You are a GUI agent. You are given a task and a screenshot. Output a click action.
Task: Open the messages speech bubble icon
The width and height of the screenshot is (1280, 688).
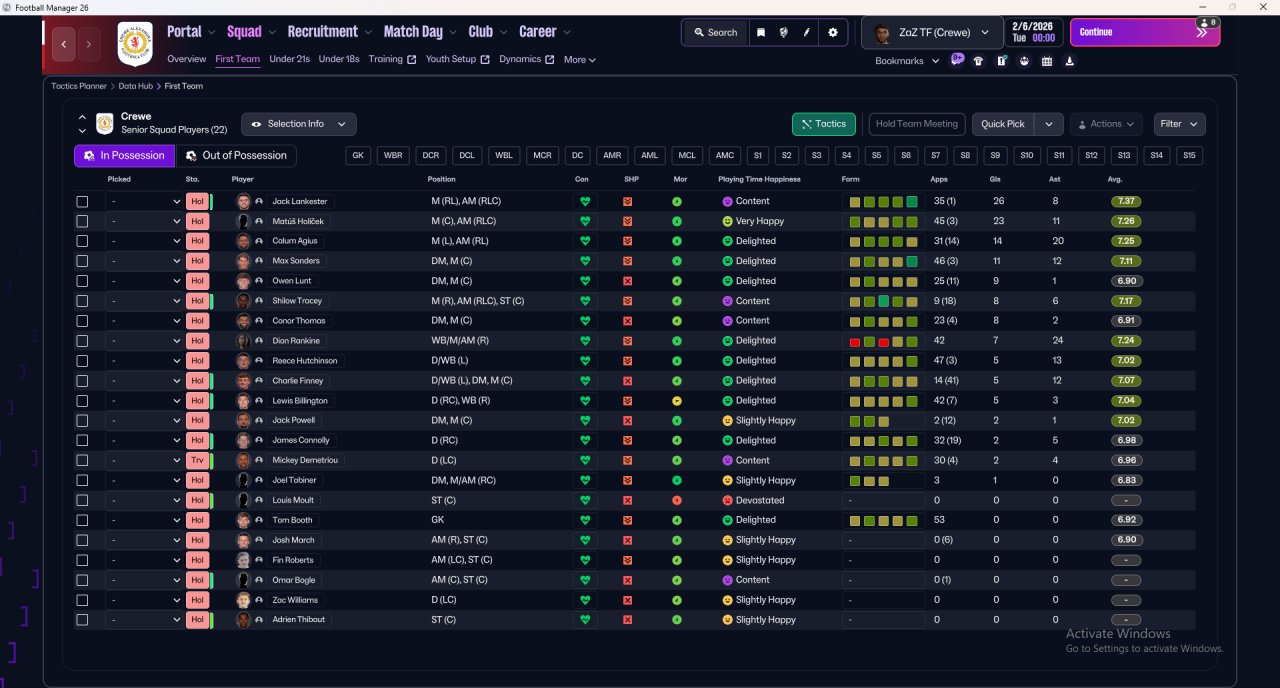[x=957, y=60]
